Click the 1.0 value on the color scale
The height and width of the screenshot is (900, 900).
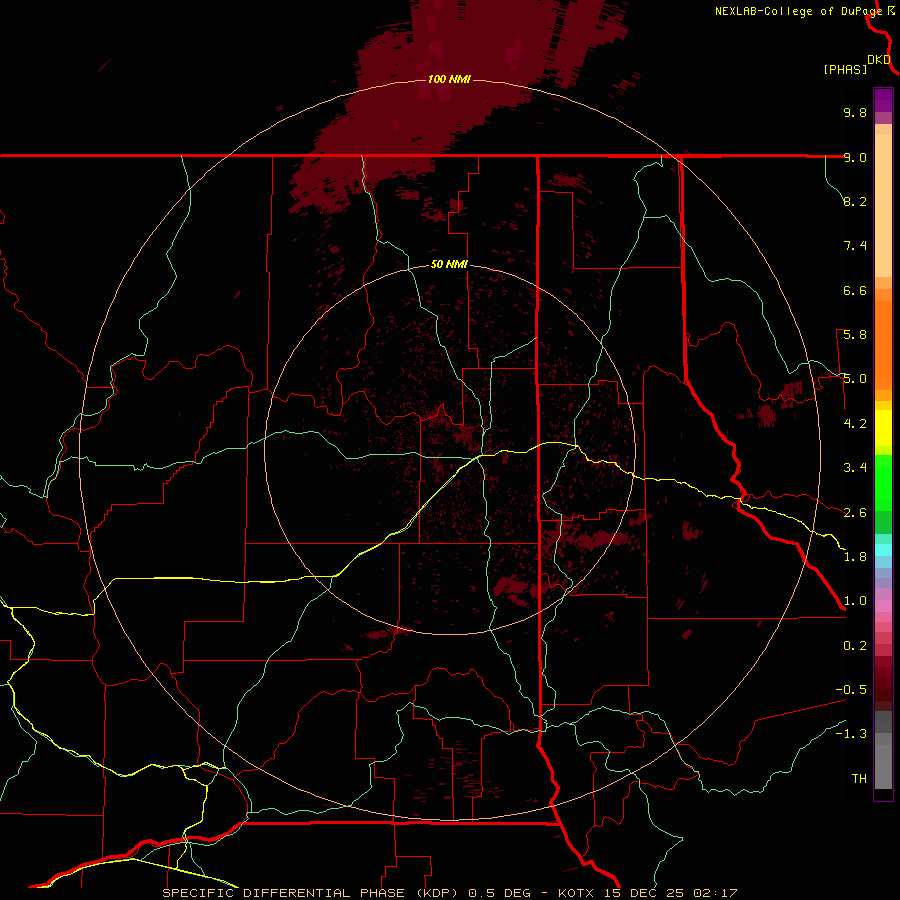pos(855,601)
